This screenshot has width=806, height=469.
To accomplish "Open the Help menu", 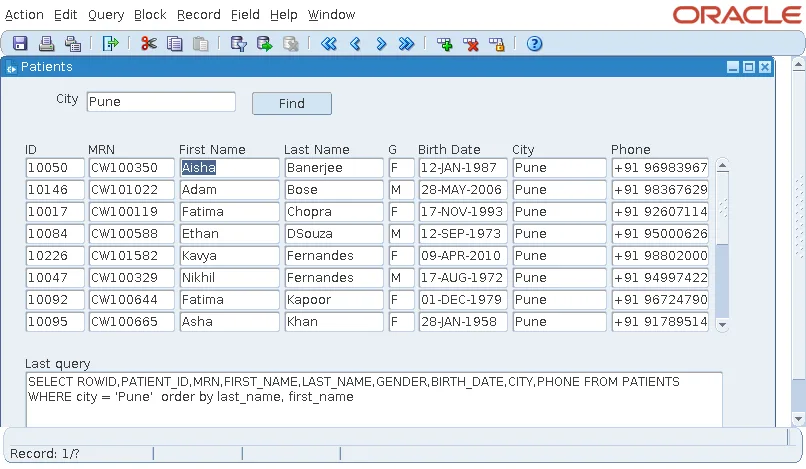I will (284, 15).
